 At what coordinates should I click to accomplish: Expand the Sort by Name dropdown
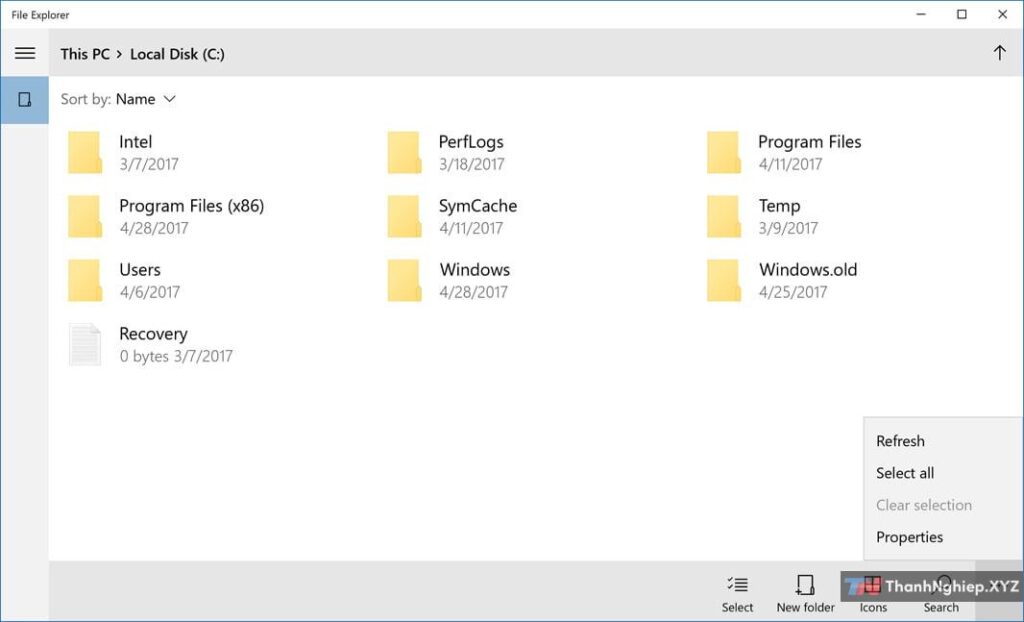click(118, 99)
